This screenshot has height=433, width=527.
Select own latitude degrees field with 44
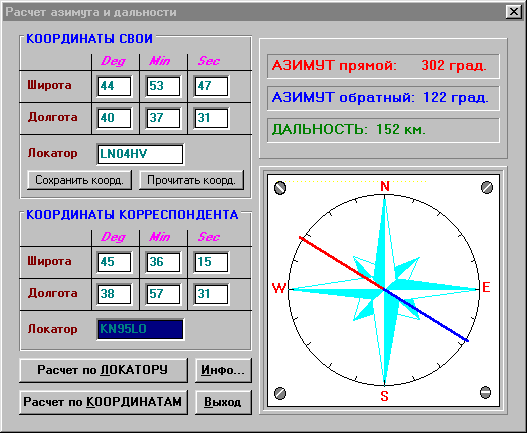tap(114, 86)
